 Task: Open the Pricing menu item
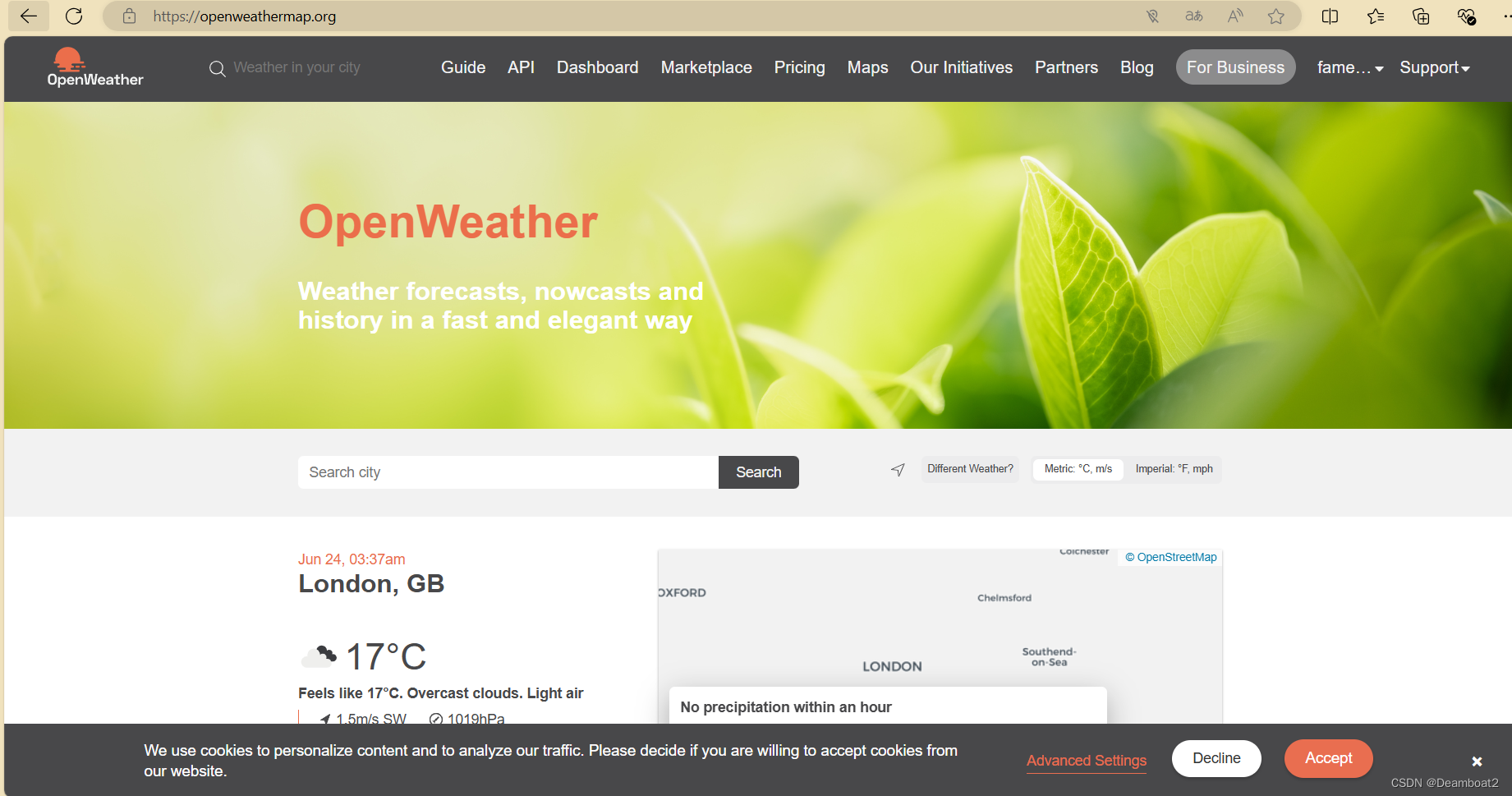click(799, 67)
